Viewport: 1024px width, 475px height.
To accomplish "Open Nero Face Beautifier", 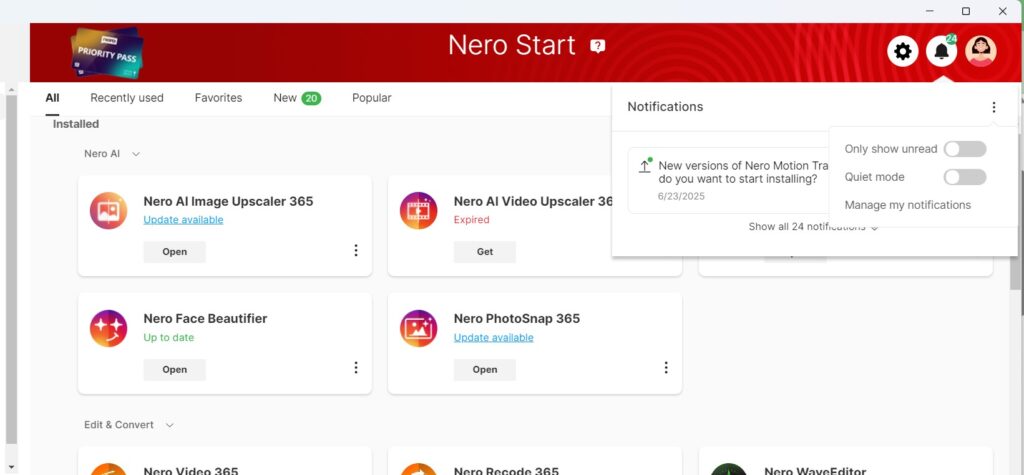I will (174, 370).
